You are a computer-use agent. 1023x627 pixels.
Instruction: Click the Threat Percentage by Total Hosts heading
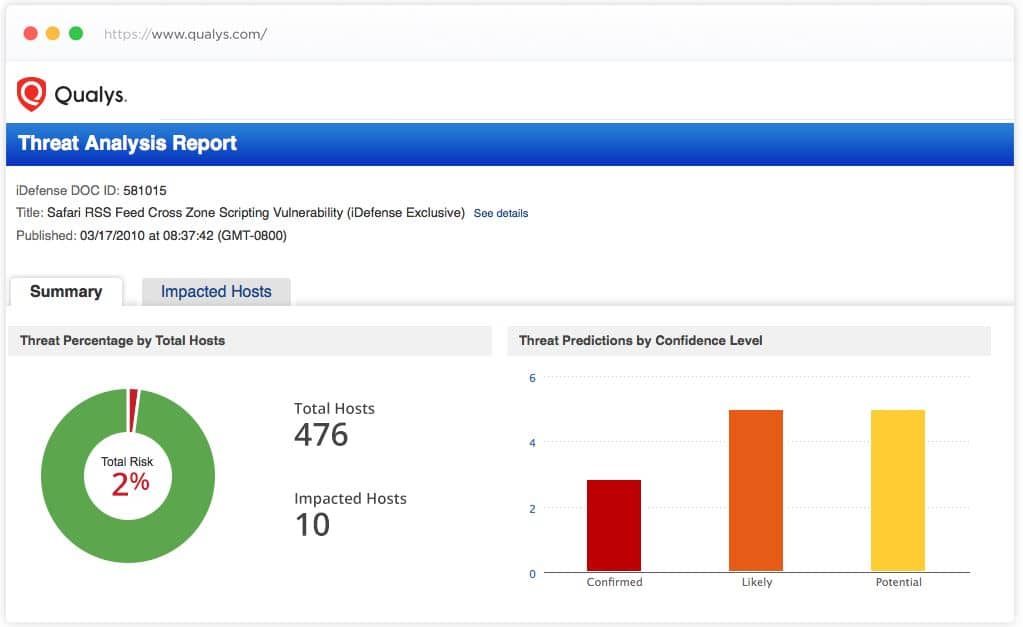click(123, 341)
